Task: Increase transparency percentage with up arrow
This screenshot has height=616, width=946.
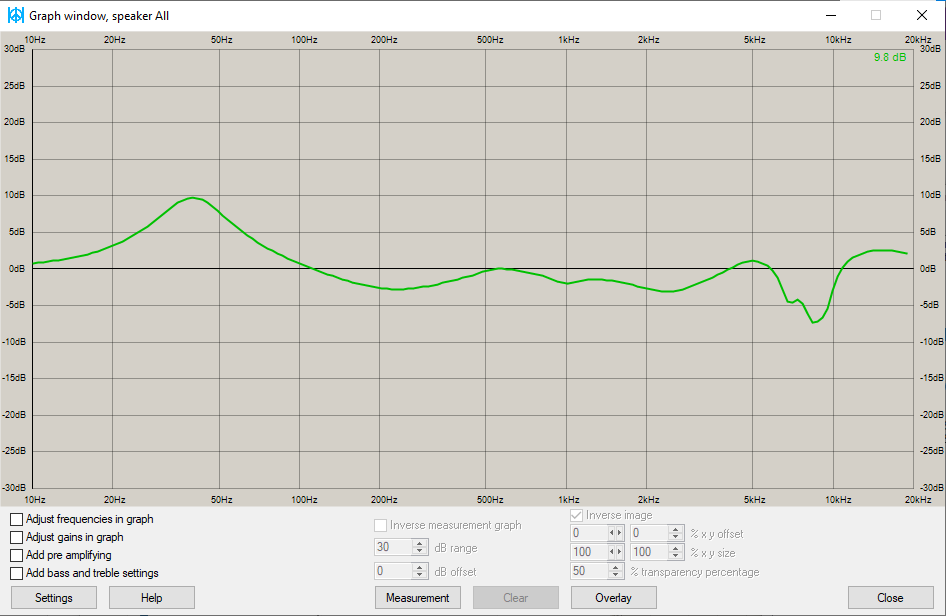Action: (x=616, y=567)
